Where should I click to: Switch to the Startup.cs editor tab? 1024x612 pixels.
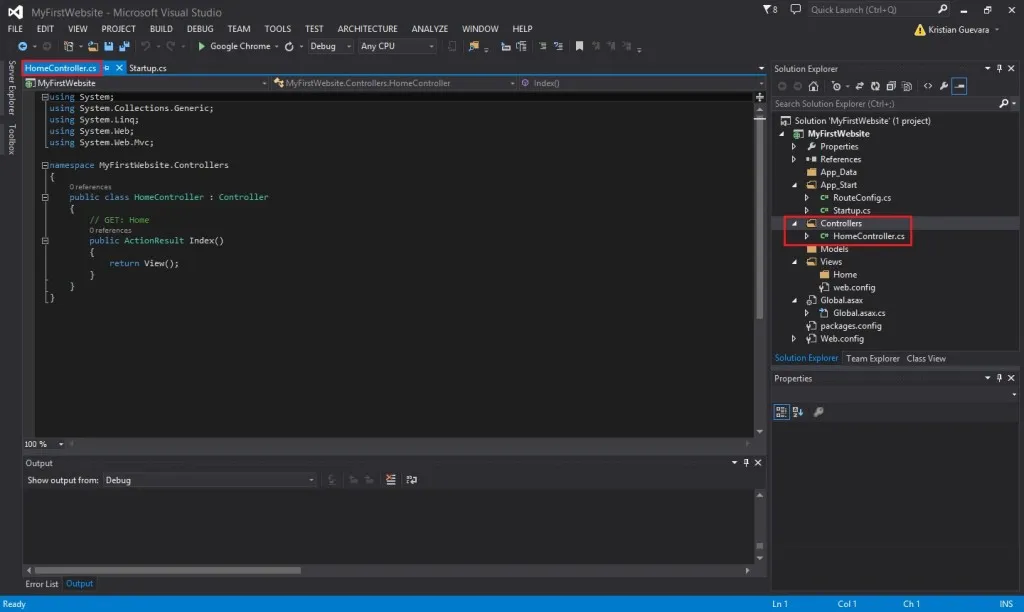pyautogui.click(x=148, y=68)
